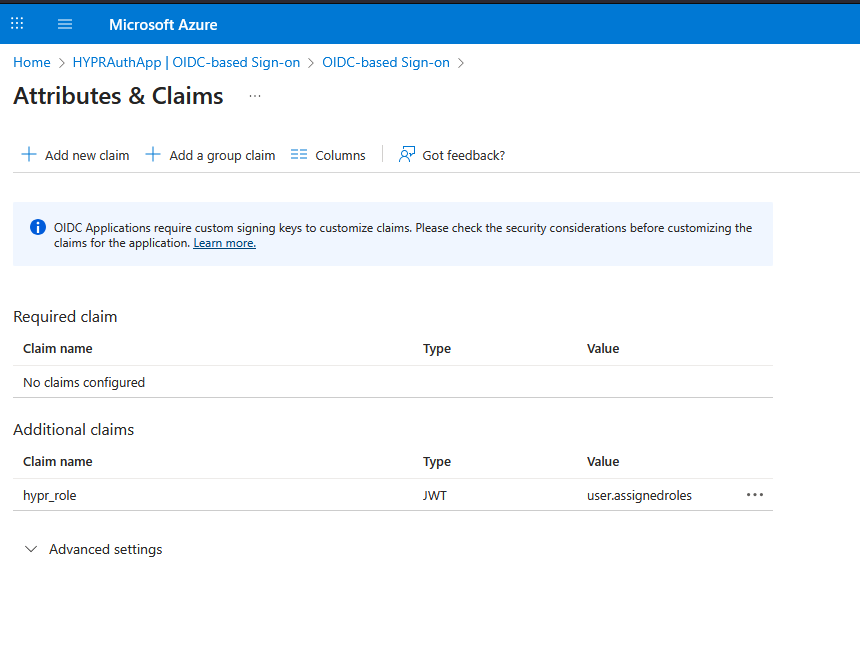Screen dimensions: 860x662
Task: Click the JWT type cell
Action: [x=434, y=495]
